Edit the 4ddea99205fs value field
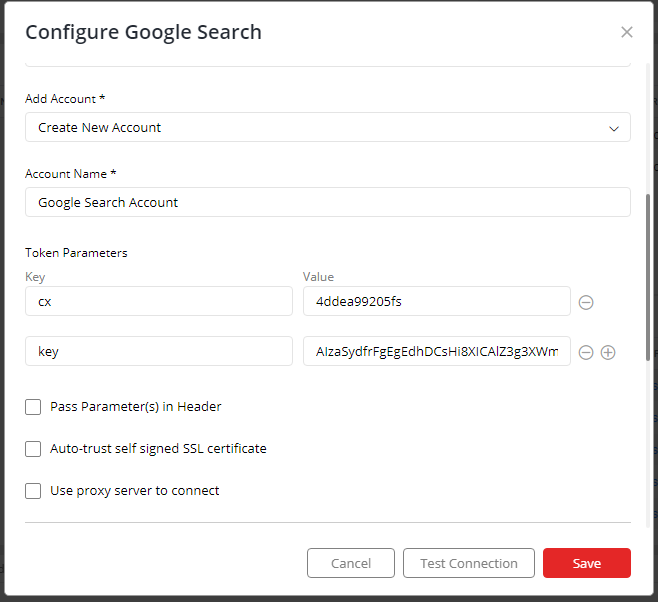This screenshot has width=658, height=602. [437, 301]
